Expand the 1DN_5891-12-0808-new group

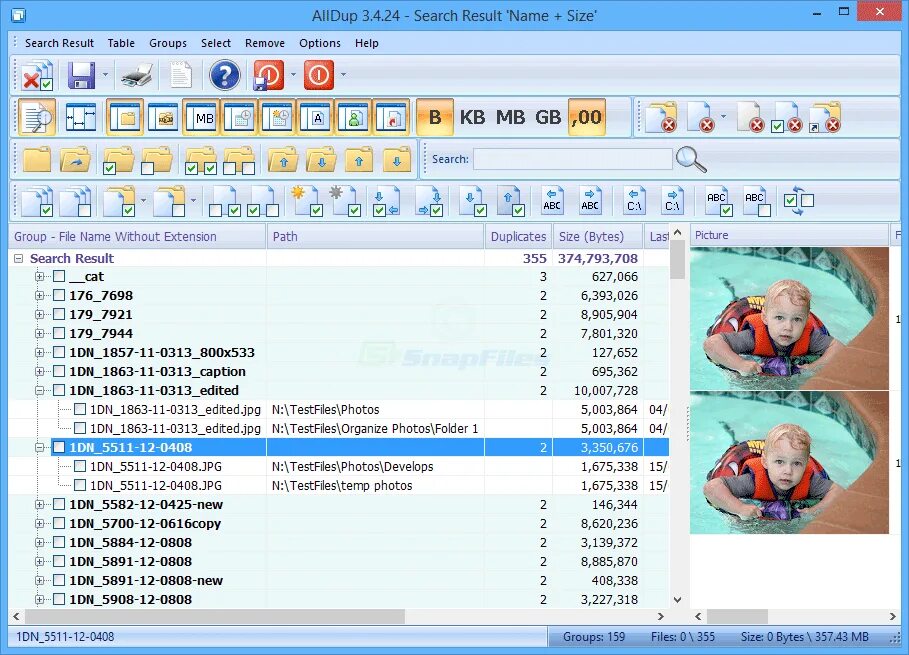tap(39, 580)
